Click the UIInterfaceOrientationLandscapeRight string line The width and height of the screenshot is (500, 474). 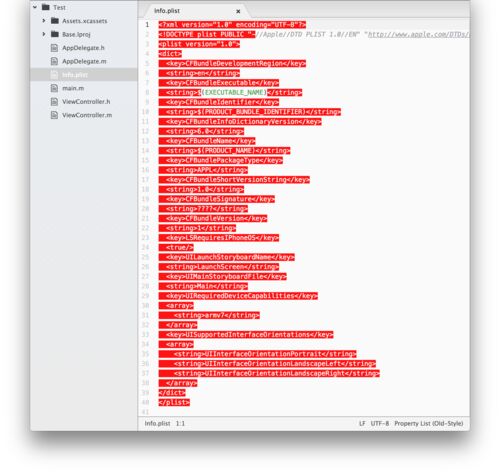269,373
